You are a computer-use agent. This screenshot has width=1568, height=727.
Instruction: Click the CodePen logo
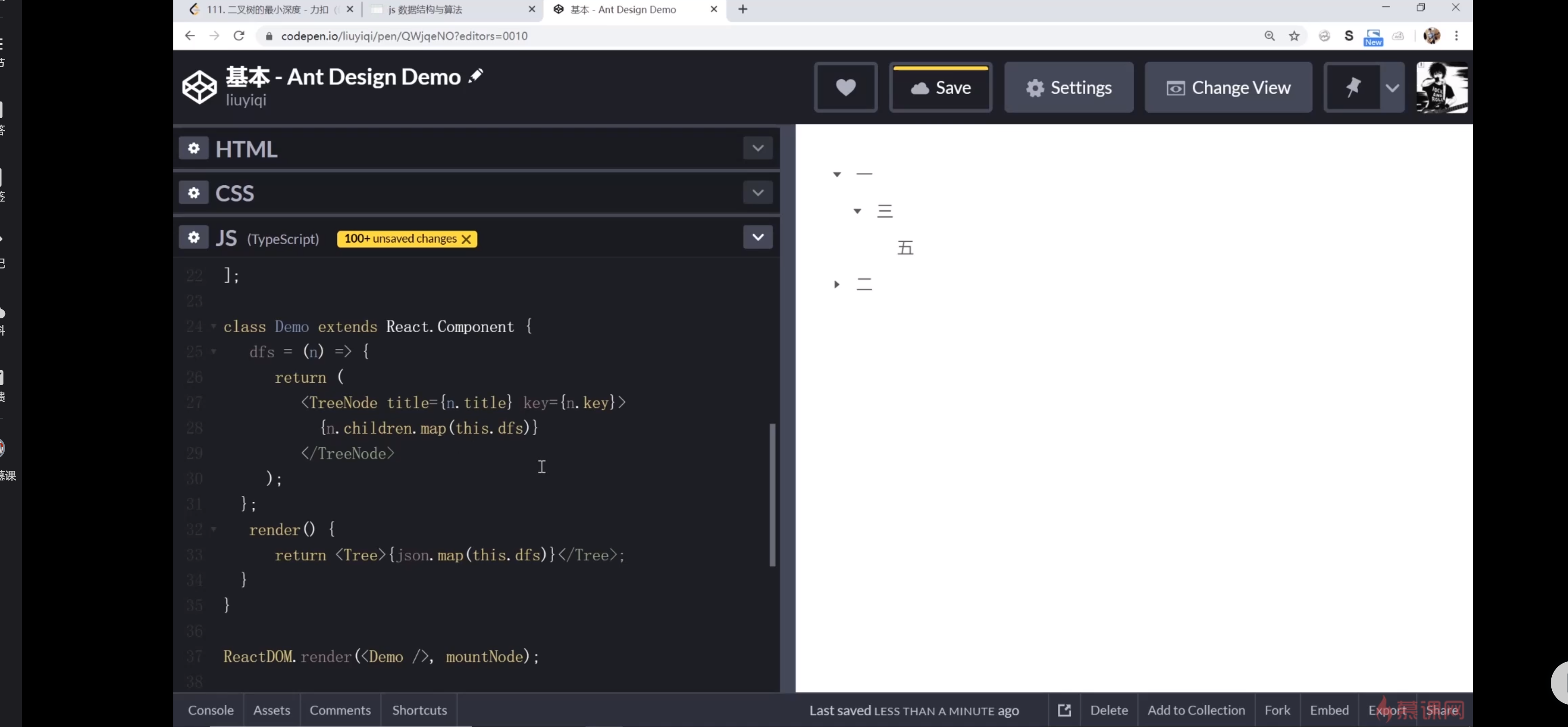199,87
